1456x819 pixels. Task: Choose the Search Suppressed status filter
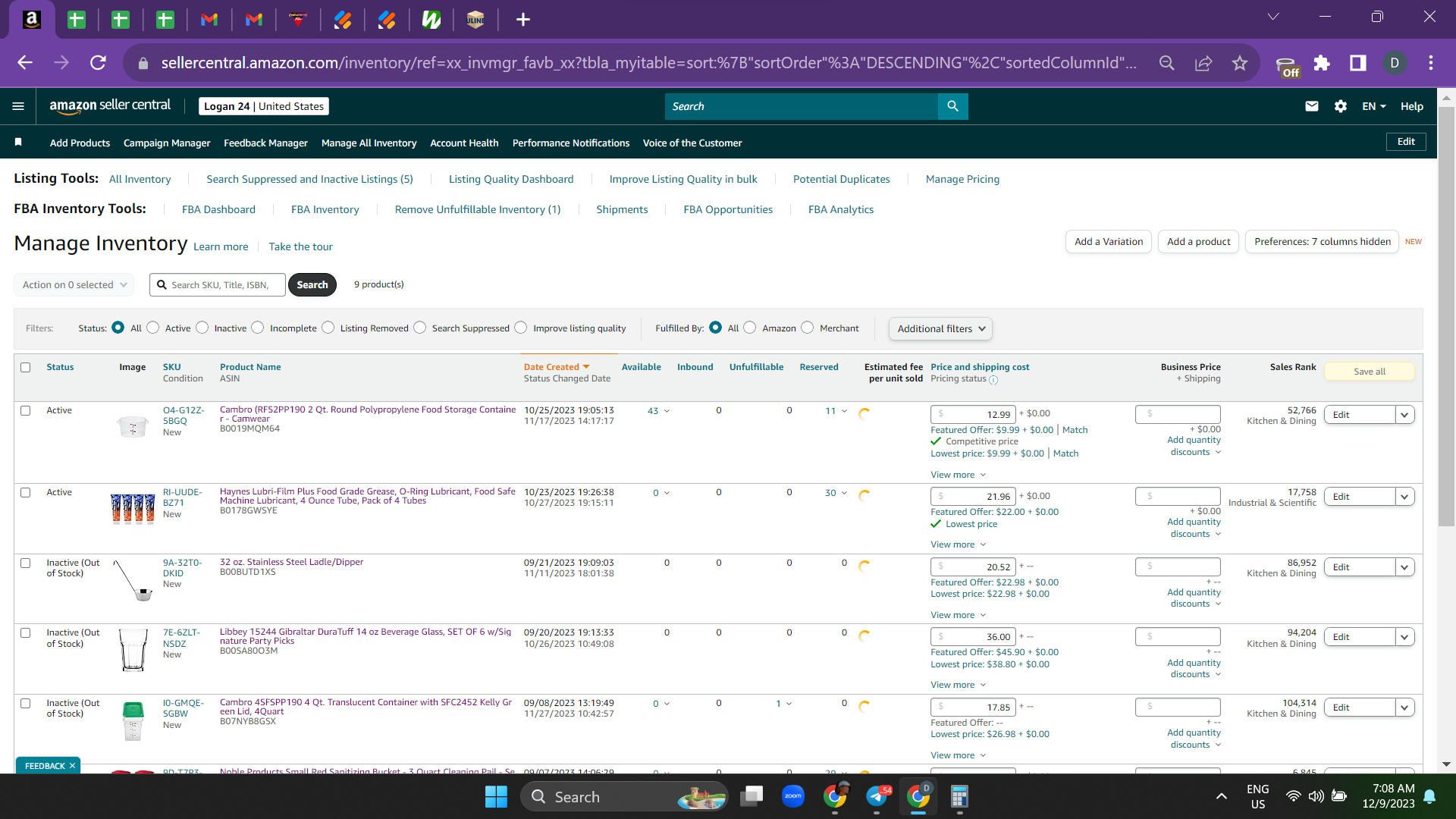tap(420, 328)
